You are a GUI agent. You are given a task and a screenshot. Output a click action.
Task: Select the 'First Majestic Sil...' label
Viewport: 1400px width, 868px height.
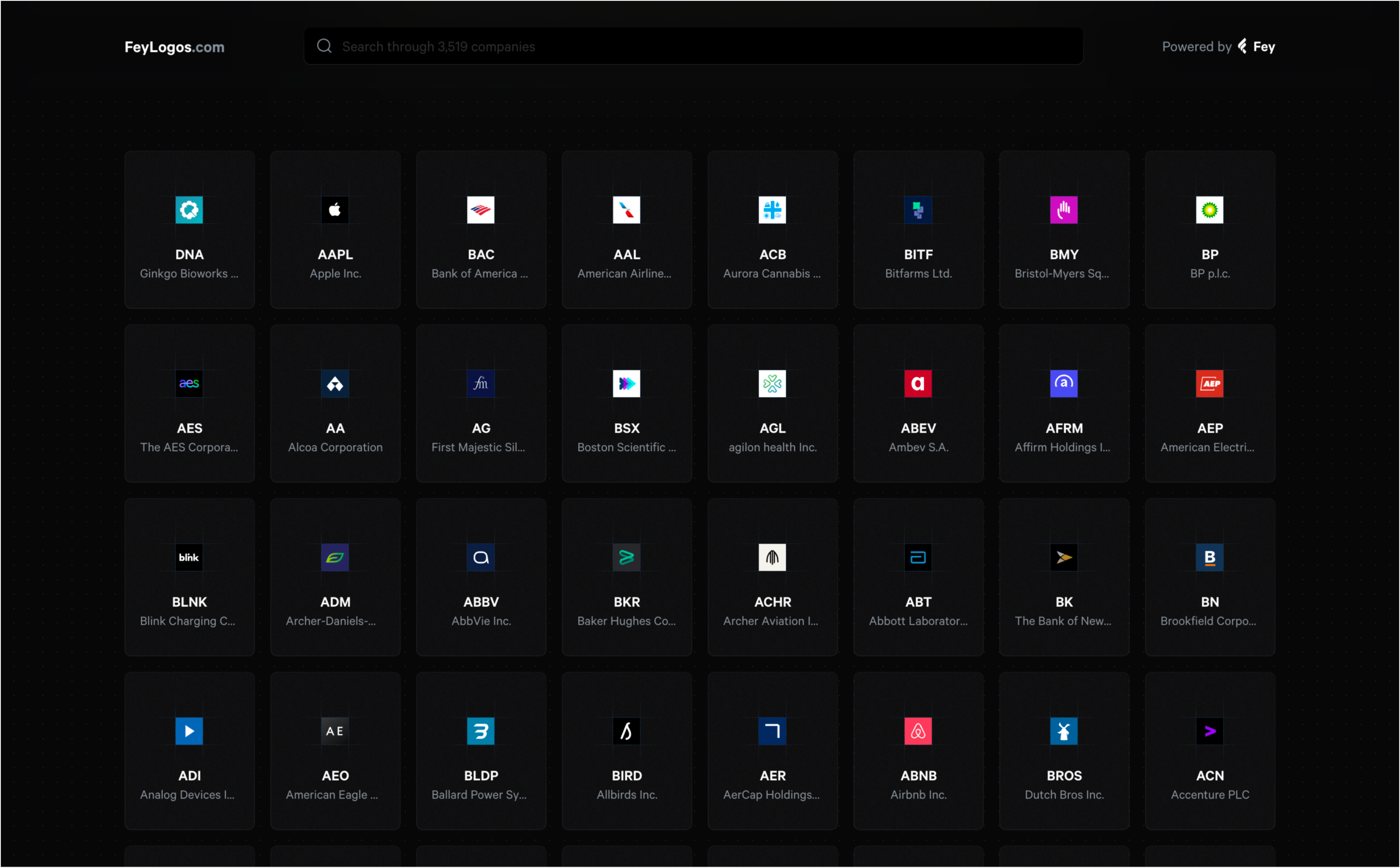pos(478,447)
